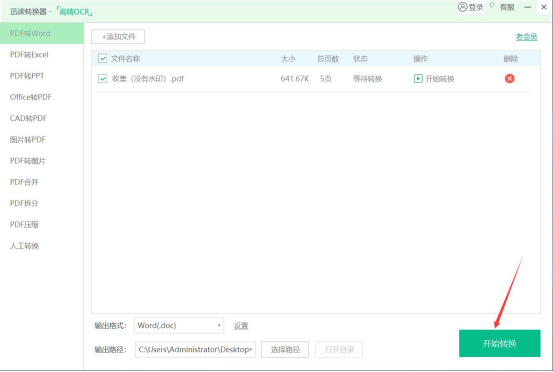Switch to PDF转Excel
Viewport: 553px width, 372px height.
42,55
